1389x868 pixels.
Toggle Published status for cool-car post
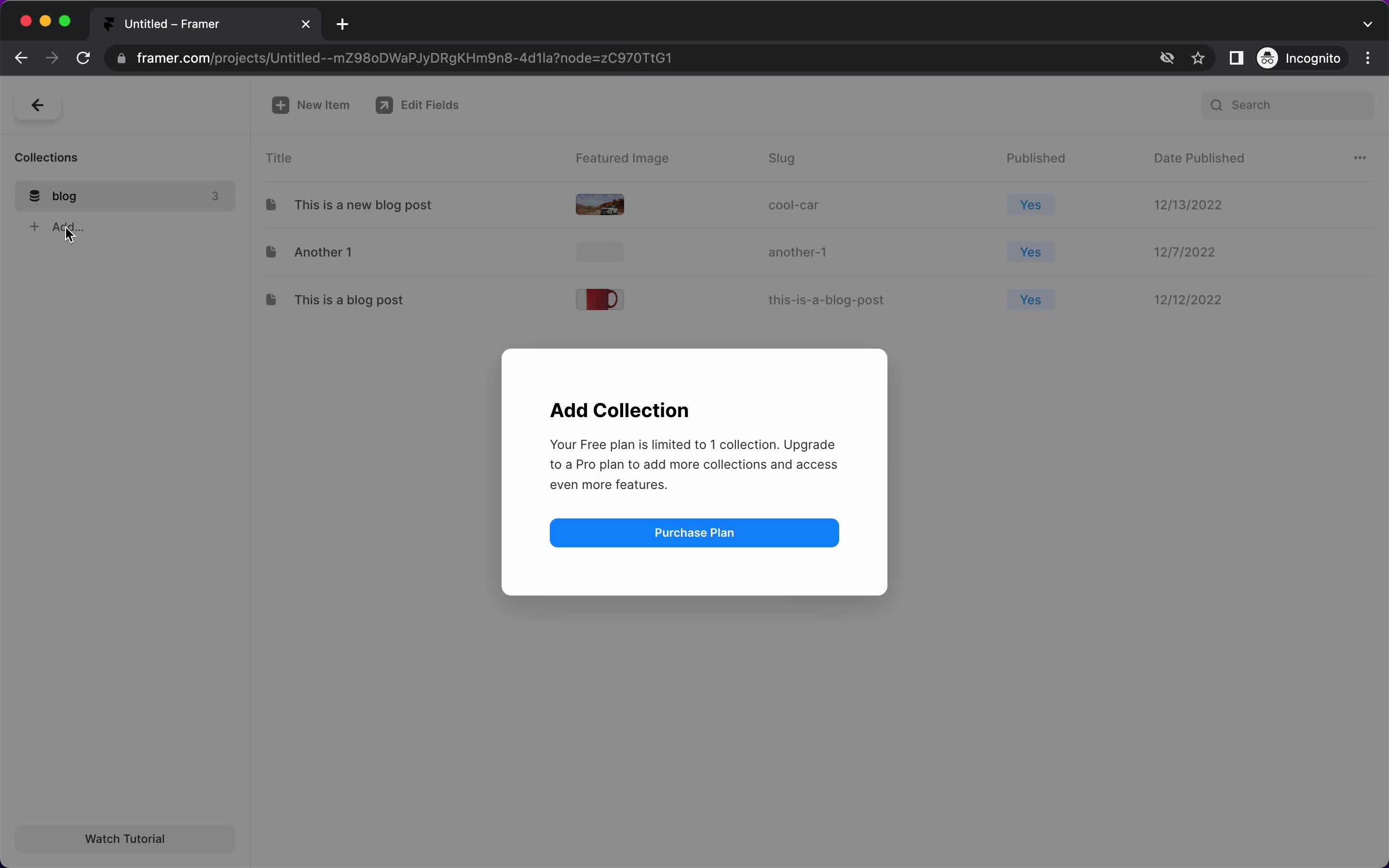pyautogui.click(x=1030, y=204)
